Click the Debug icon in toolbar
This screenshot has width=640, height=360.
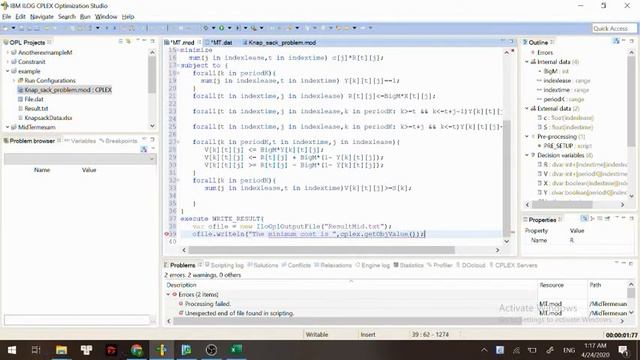tap(206, 28)
